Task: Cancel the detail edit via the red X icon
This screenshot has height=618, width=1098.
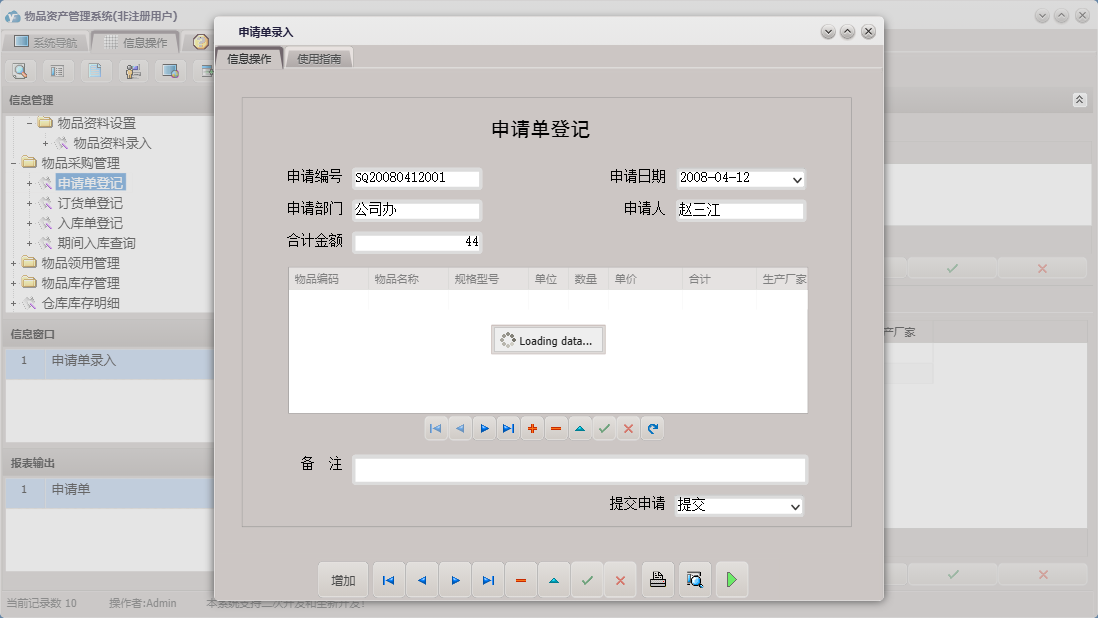Action: [x=628, y=428]
